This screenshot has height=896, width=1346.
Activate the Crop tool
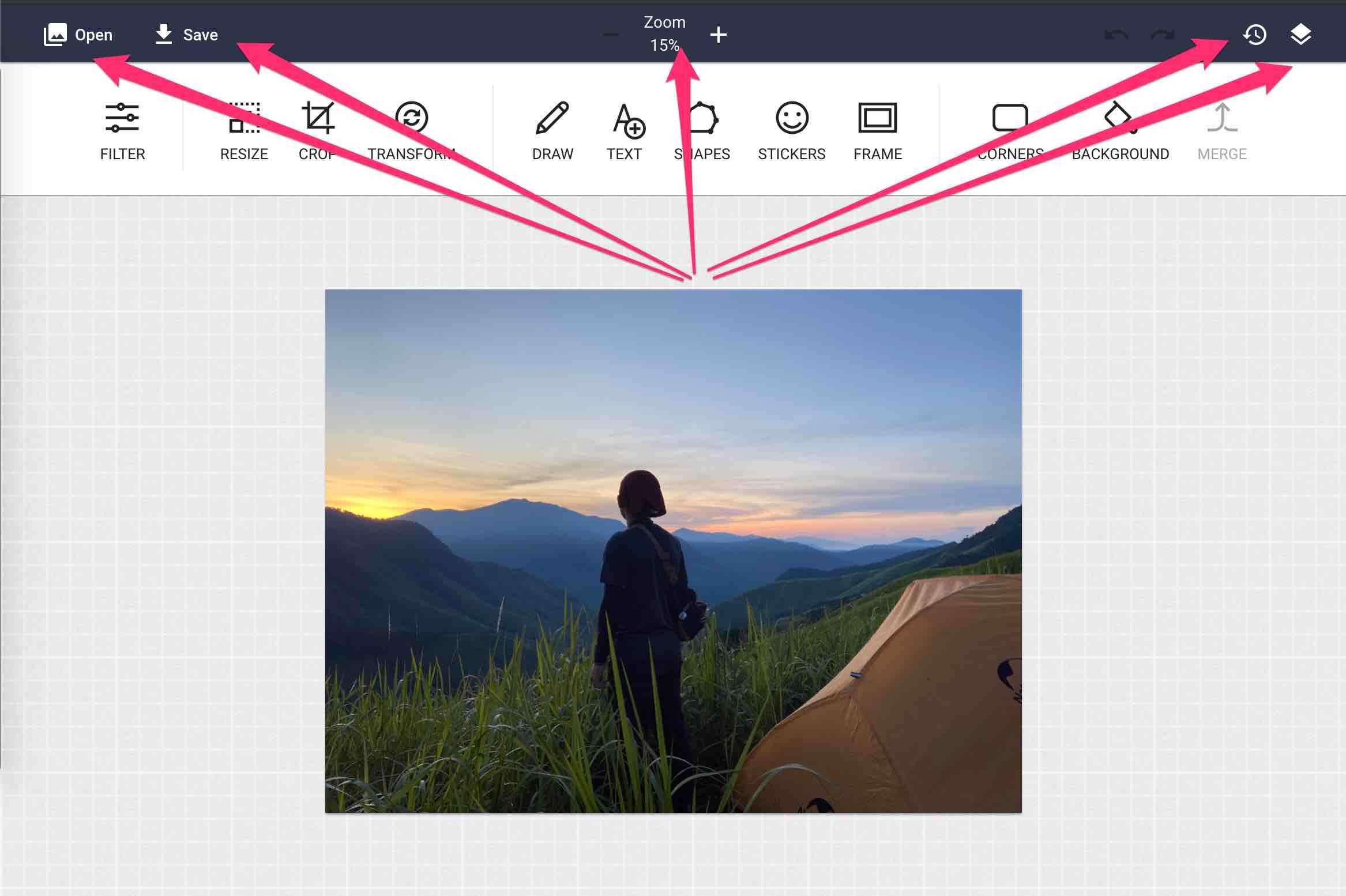click(x=318, y=132)
